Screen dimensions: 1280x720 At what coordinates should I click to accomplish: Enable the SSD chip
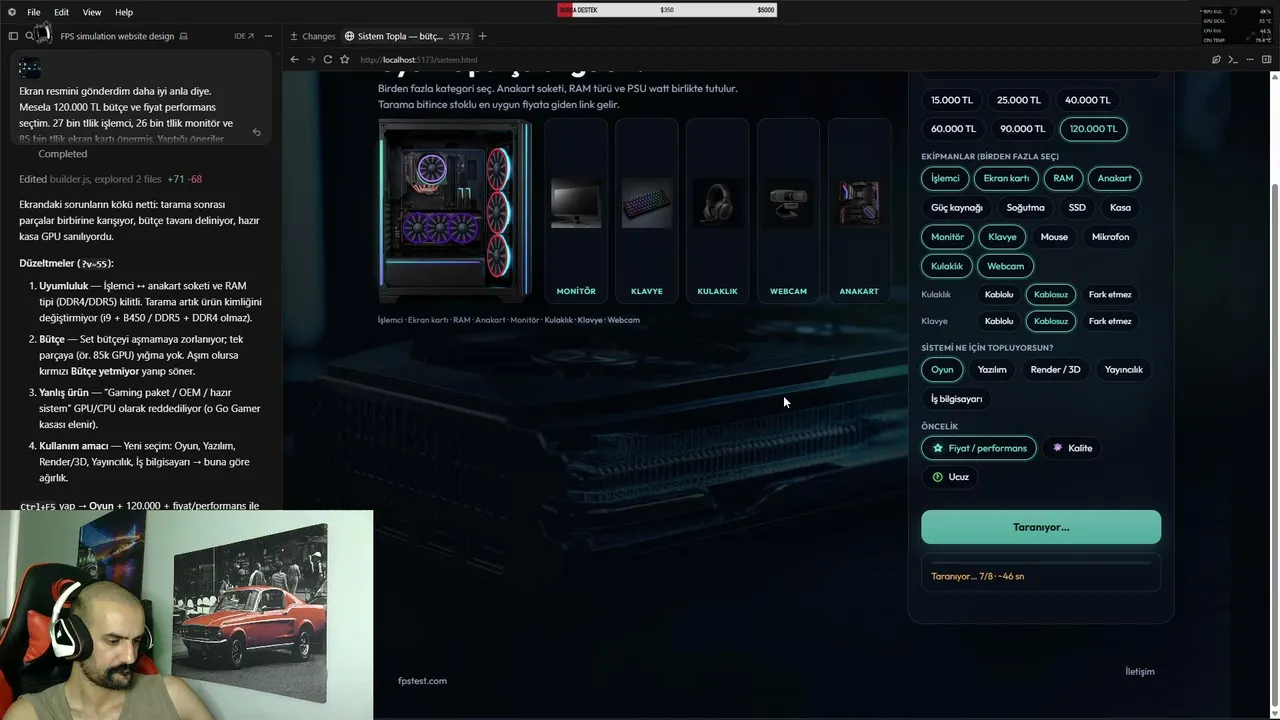(x=1077, y=208)
